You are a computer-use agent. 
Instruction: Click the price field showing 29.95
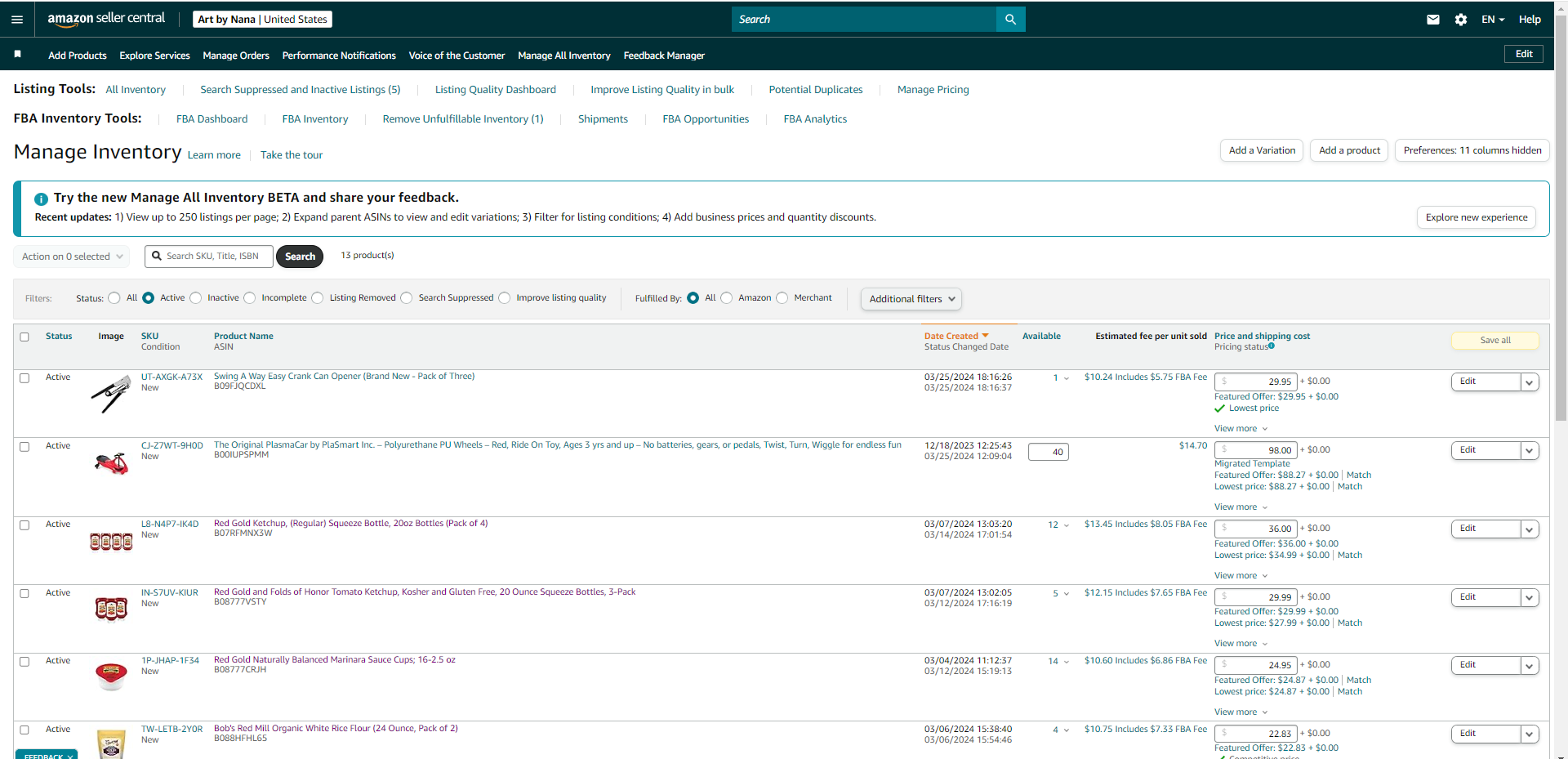tap(1256, 382)
